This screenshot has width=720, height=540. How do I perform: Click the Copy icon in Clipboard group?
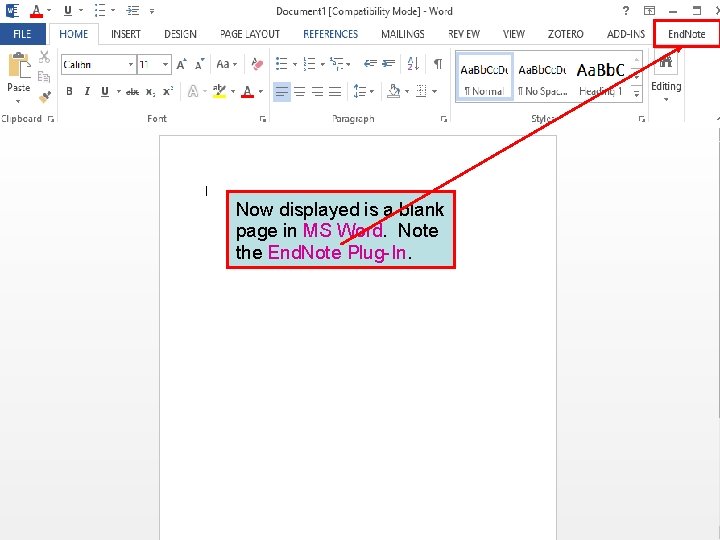tap(44, 77)
